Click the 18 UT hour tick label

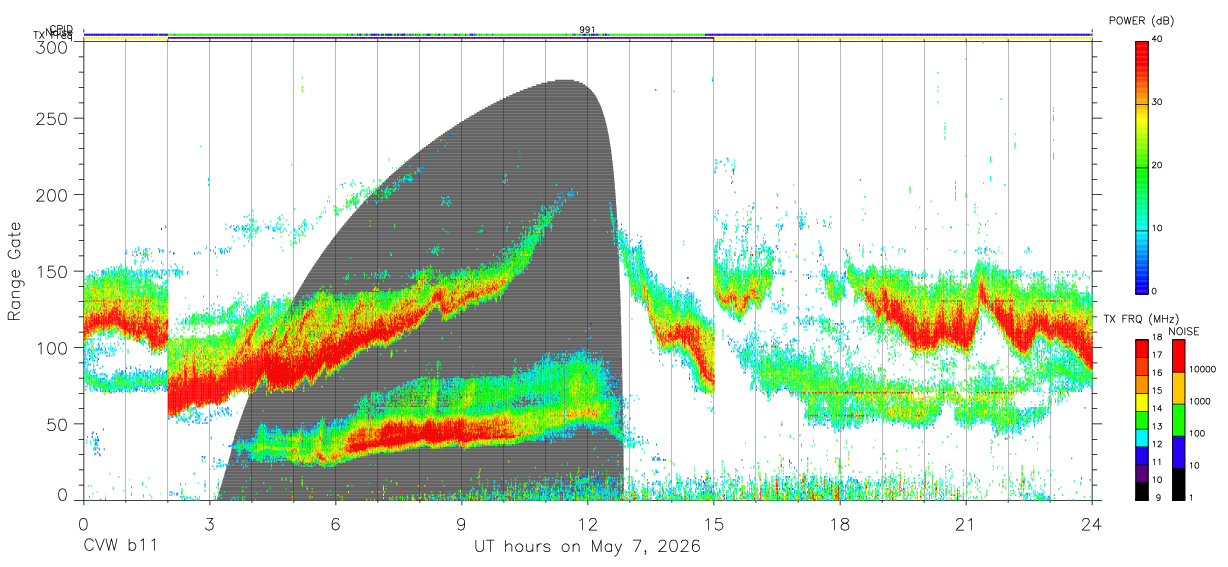(x=840, y=523)
